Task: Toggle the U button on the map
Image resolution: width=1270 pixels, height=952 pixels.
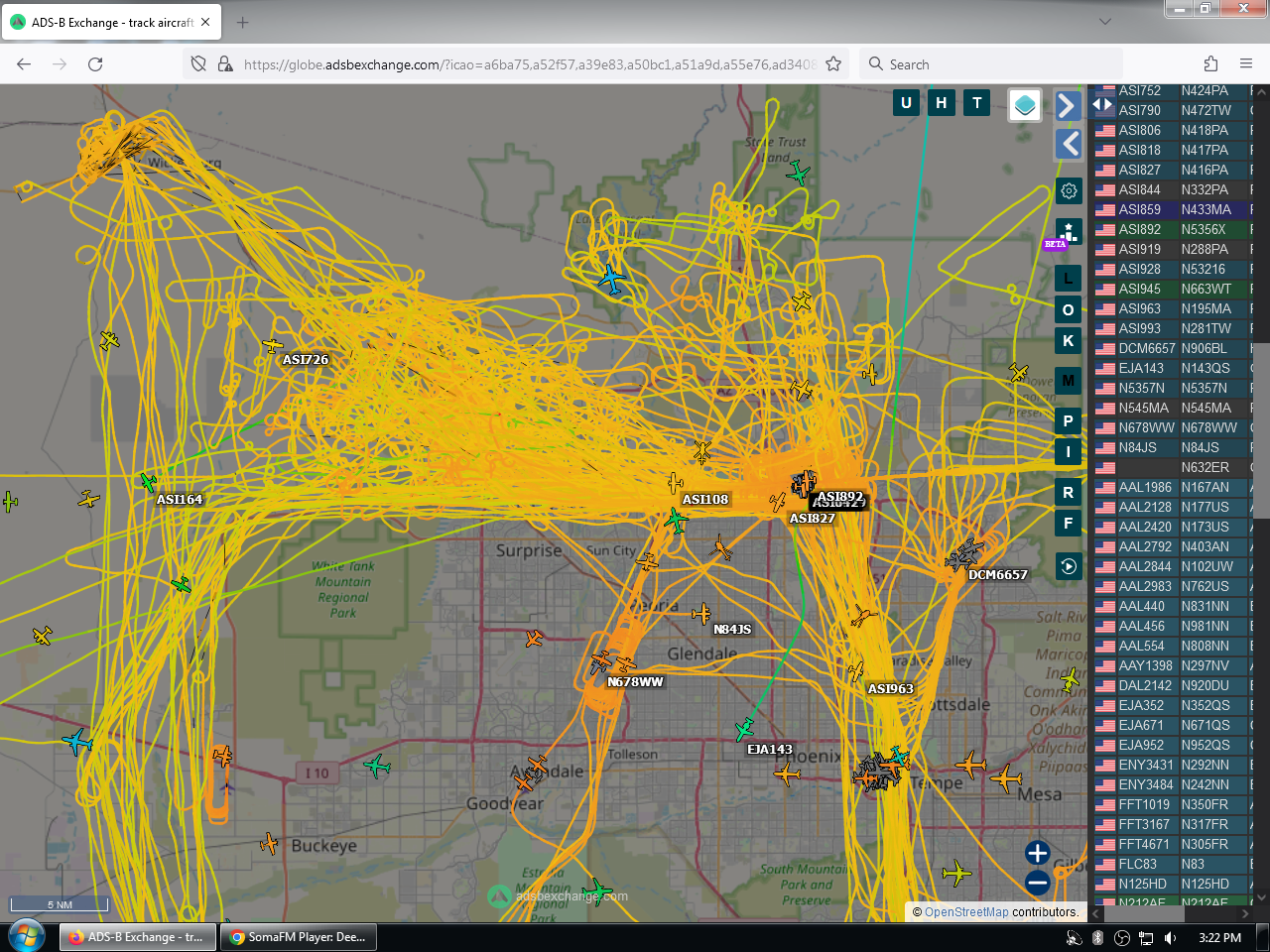Action: pyautogui.click(x=906, y=102)
